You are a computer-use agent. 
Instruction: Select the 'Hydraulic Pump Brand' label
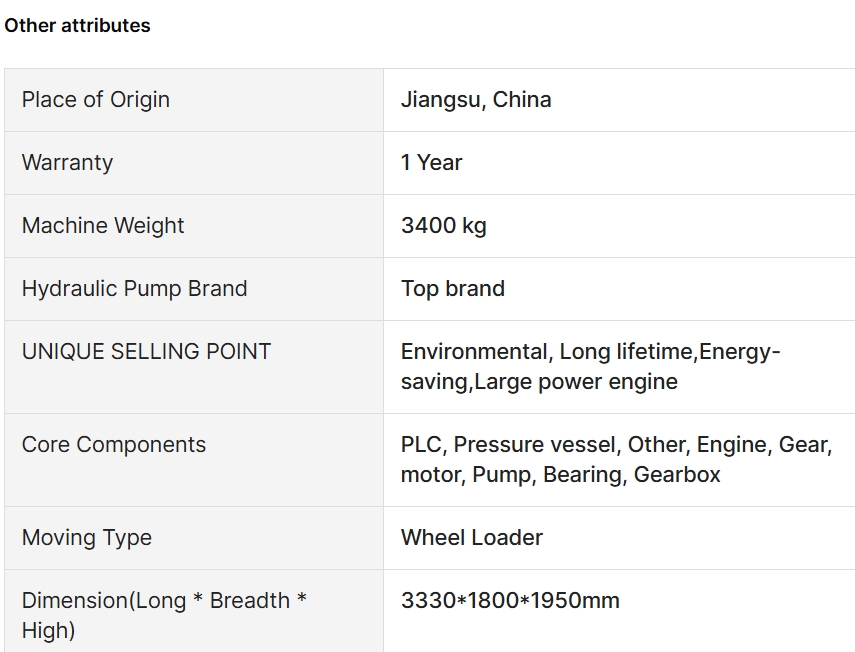pyautogui.click(x=134, y=289)
